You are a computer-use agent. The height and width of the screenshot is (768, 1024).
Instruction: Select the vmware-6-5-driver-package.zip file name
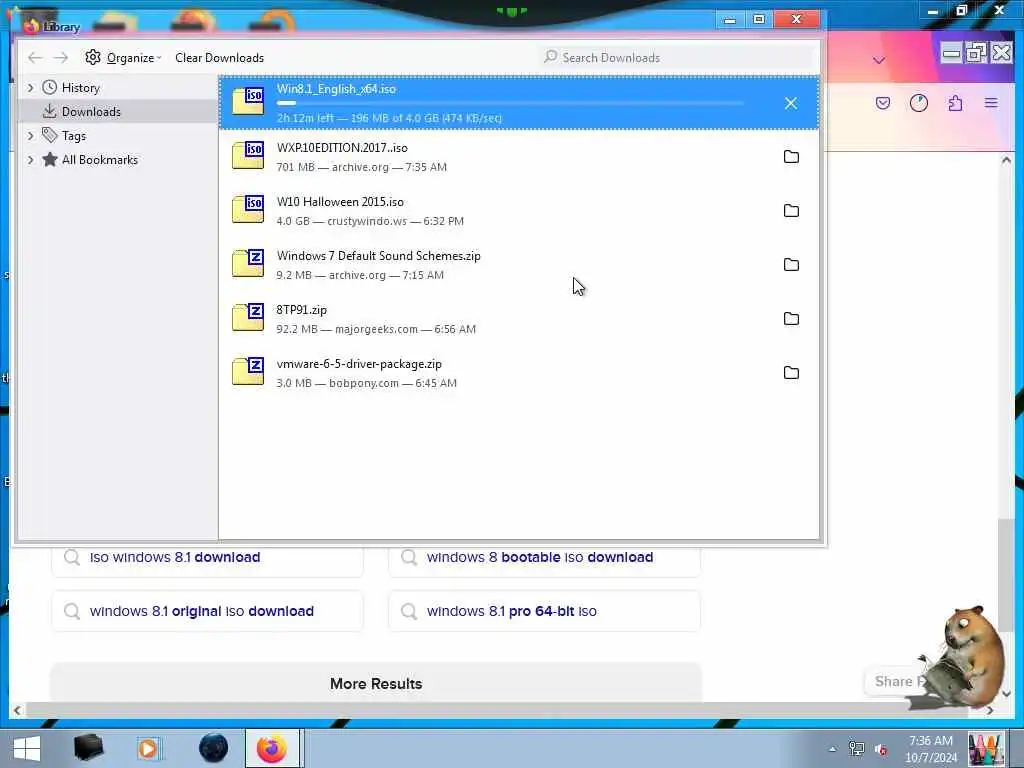(x=359, y=364)
